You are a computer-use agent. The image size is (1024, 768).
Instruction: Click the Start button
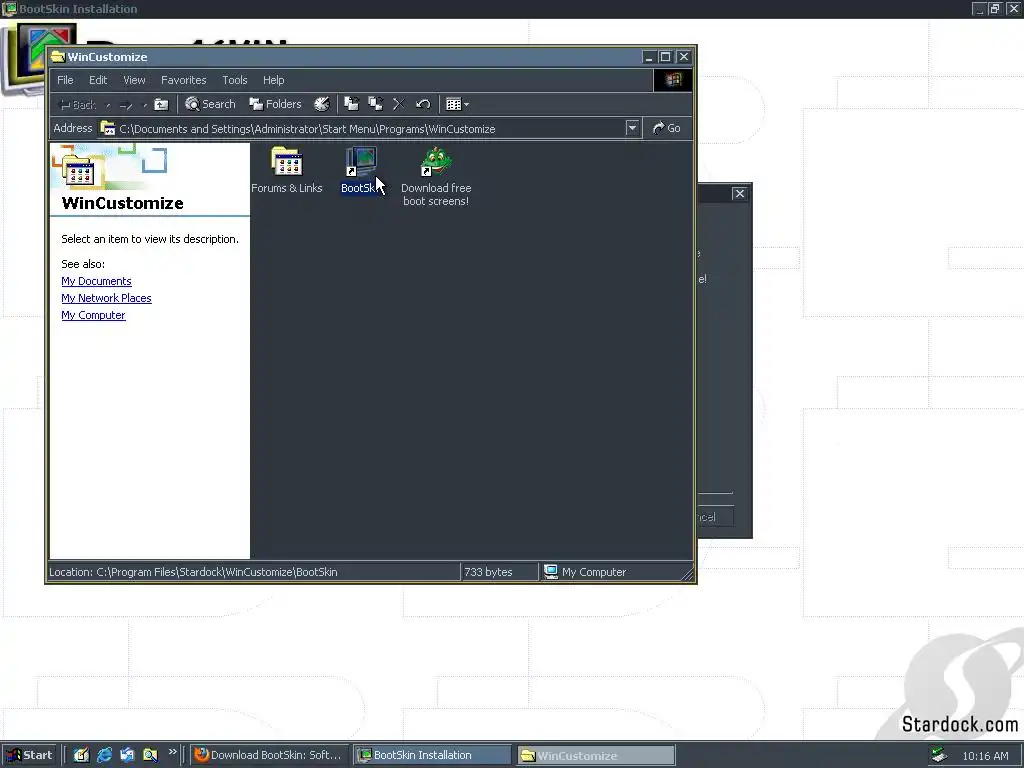(29, 755)
